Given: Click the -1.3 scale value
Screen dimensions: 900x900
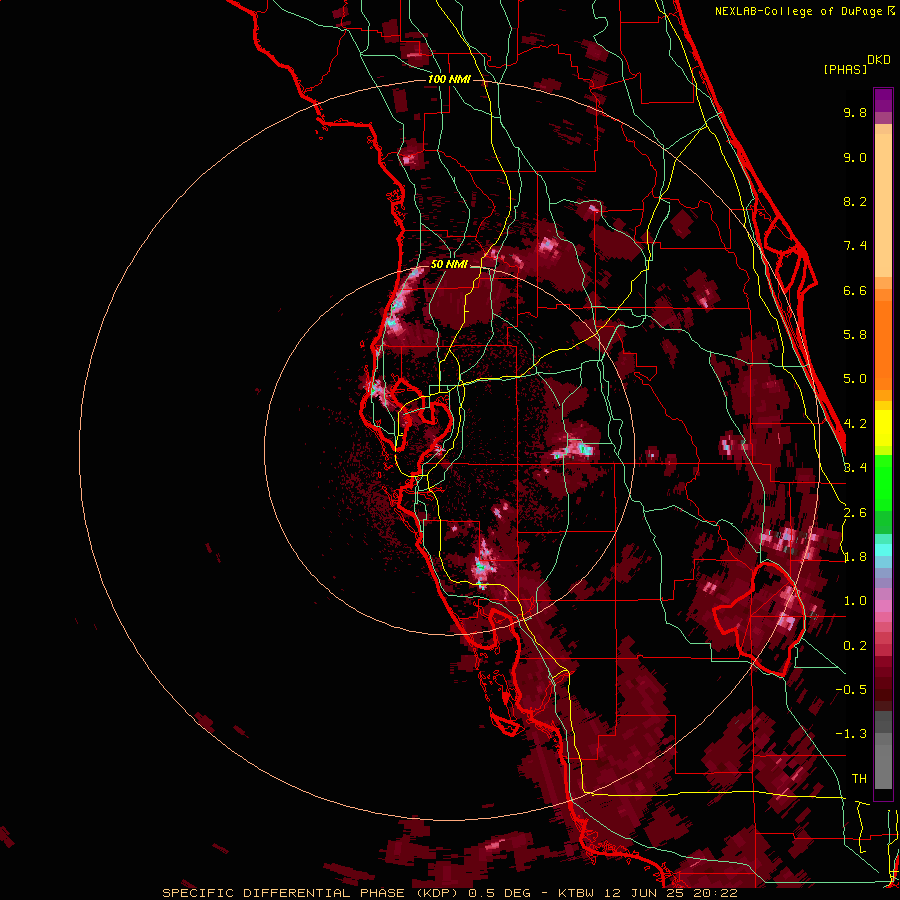Looking at the screenshot, I should [851, 734].
